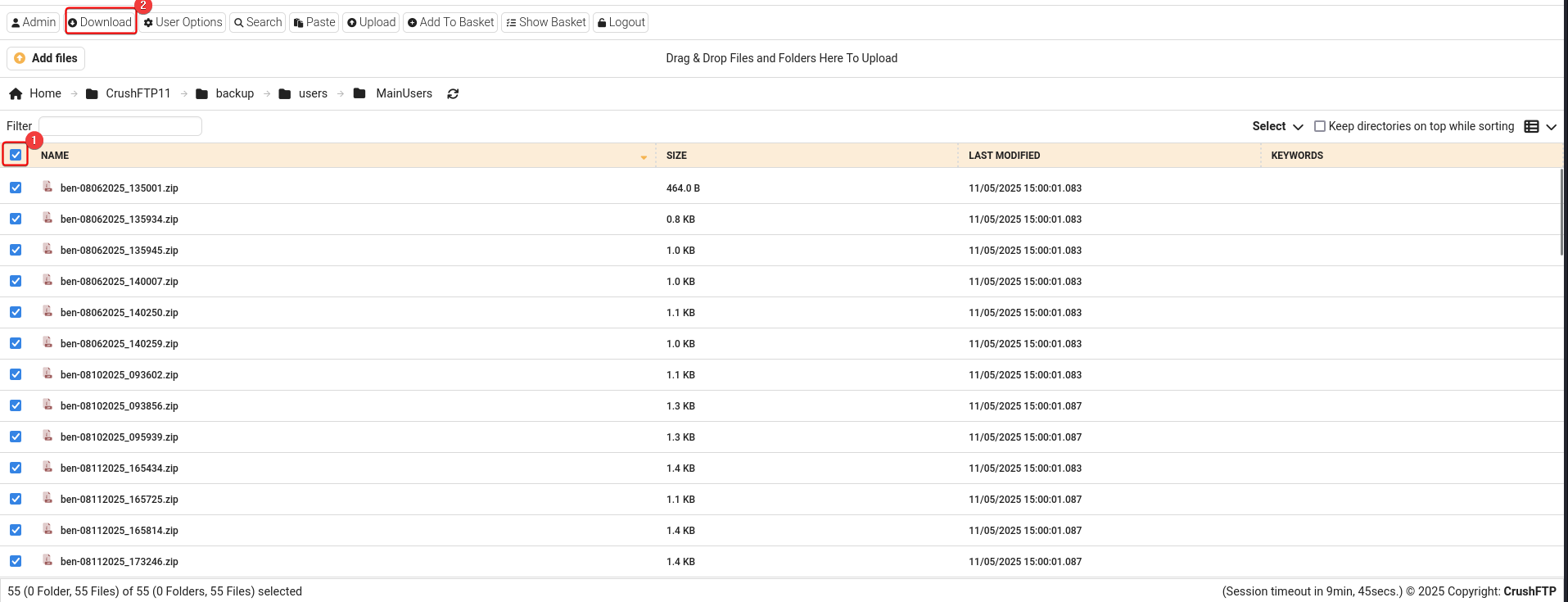Click the NAME column sort arrow
This screenshot has height=602, width=1568.
(644, 156)
